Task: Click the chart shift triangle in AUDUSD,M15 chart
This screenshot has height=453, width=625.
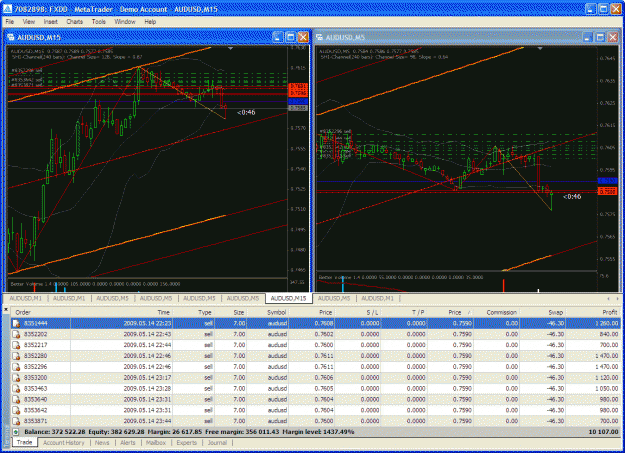Action: pos(230,48)
